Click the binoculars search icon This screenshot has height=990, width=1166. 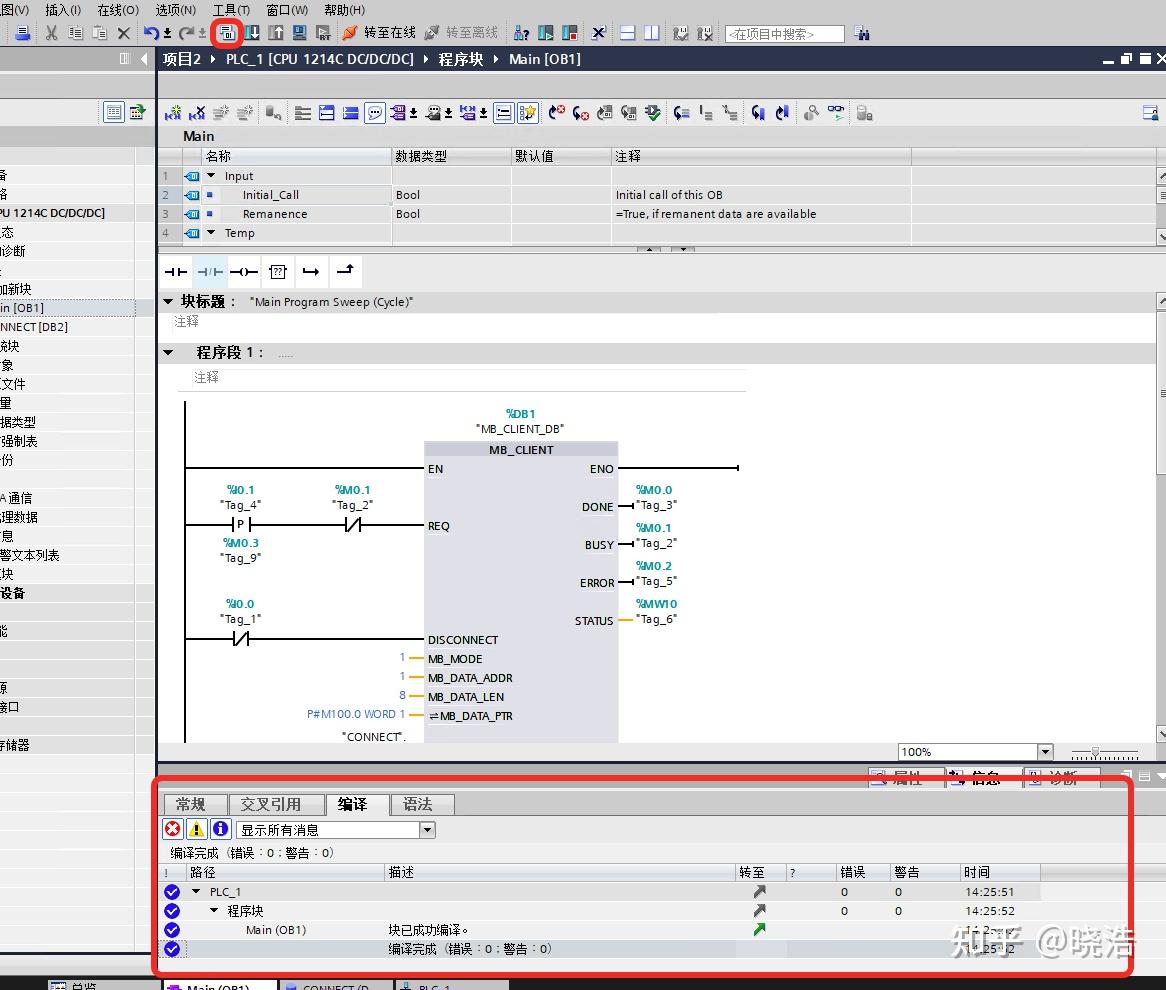tap(862, 33)
